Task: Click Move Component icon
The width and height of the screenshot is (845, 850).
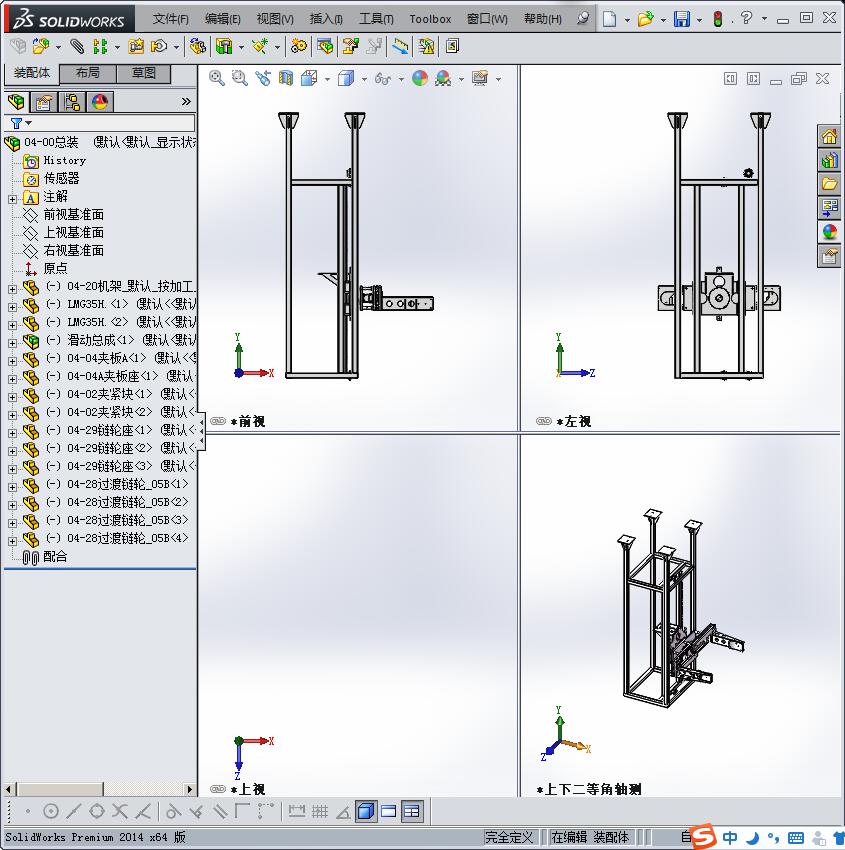Action: pyautogui.click(x=159, y=47)
